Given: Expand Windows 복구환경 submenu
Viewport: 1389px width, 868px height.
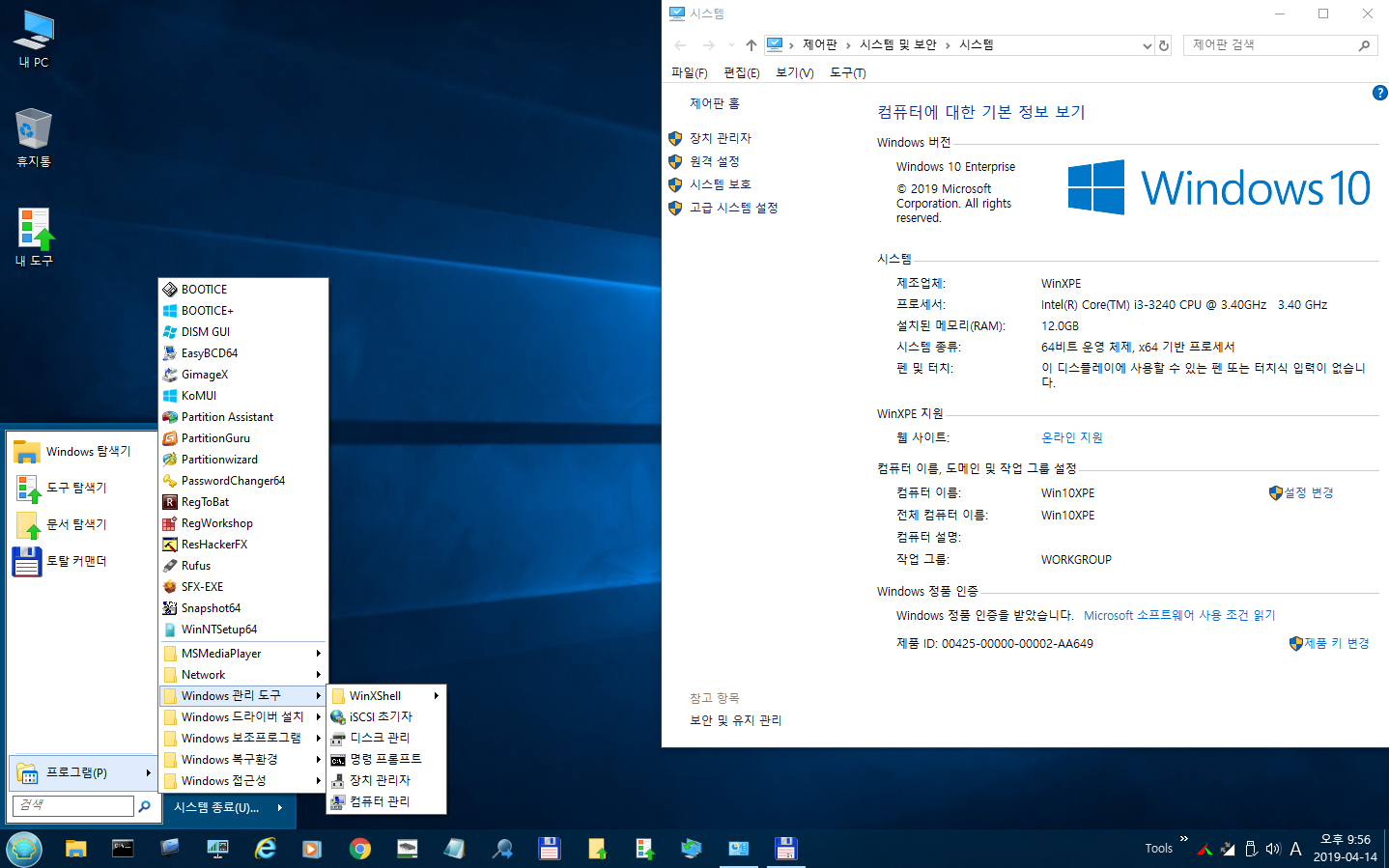Looking at the screenshot, I should coord(243,759).
